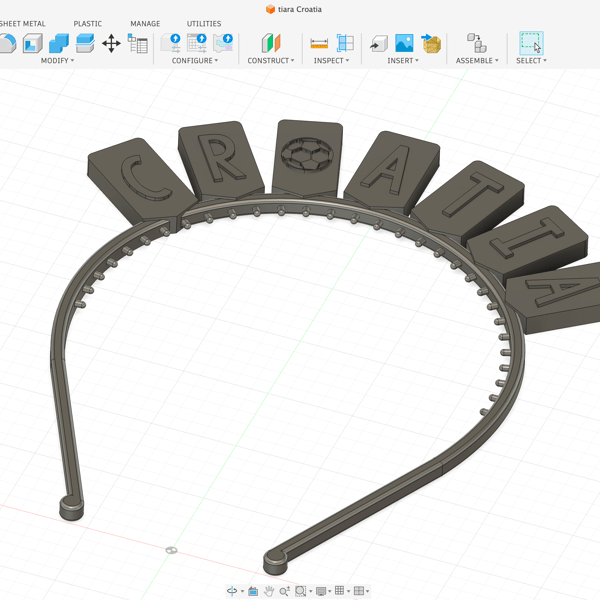Expand the CONSTRUCT dropdown menu
The height and width of the screenshot is (600, 600).
pos(271,60)
